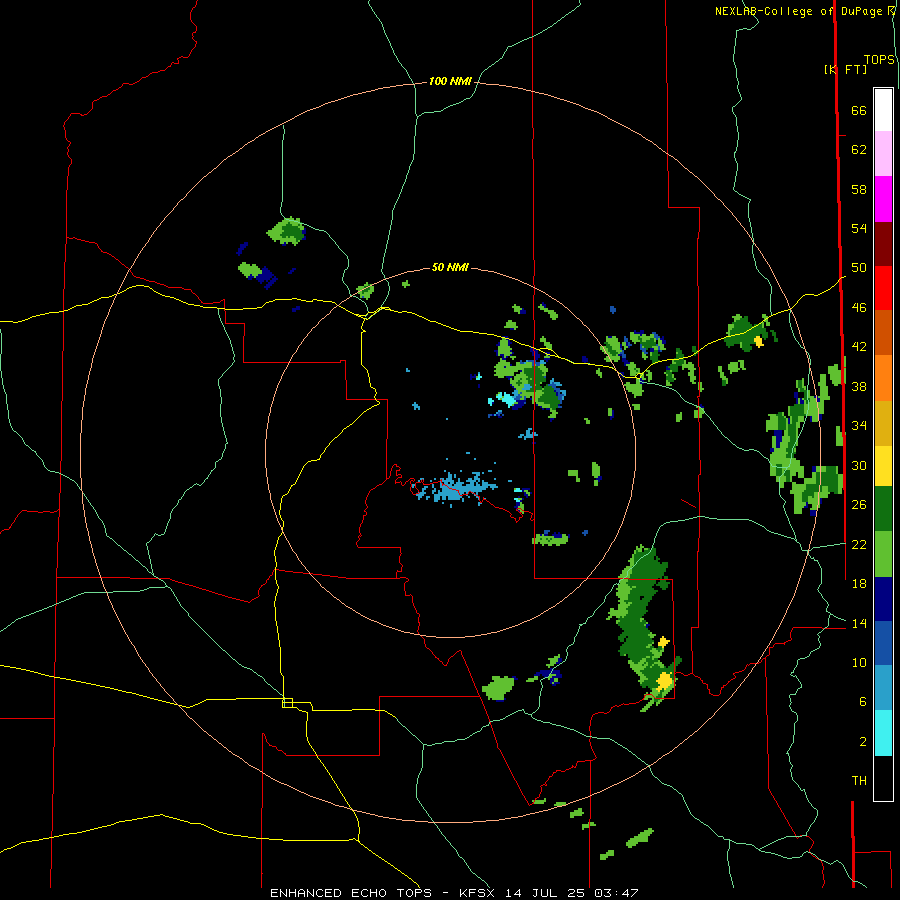Select the bright red legend swatch

[883, 288]
